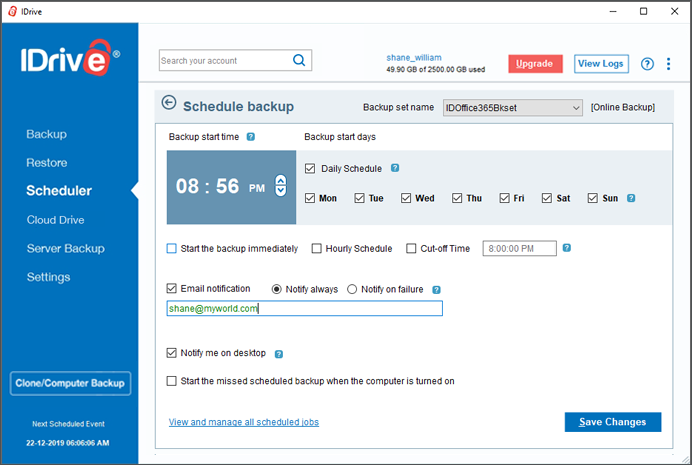Screen dimensions: 692x465
Task: Click help icon next to Backup start time
Action: click(251, 137)
